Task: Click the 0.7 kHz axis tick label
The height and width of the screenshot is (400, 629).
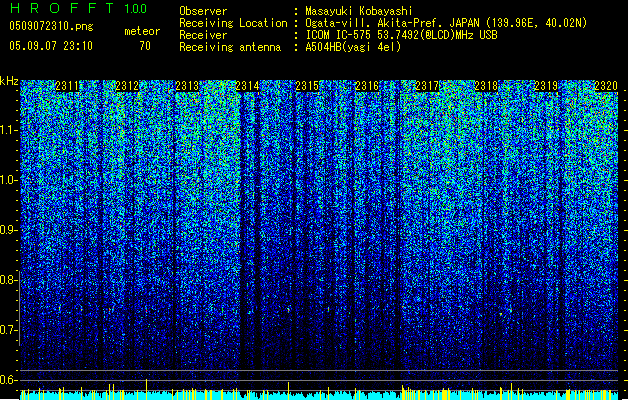Action: click(9, 330)
